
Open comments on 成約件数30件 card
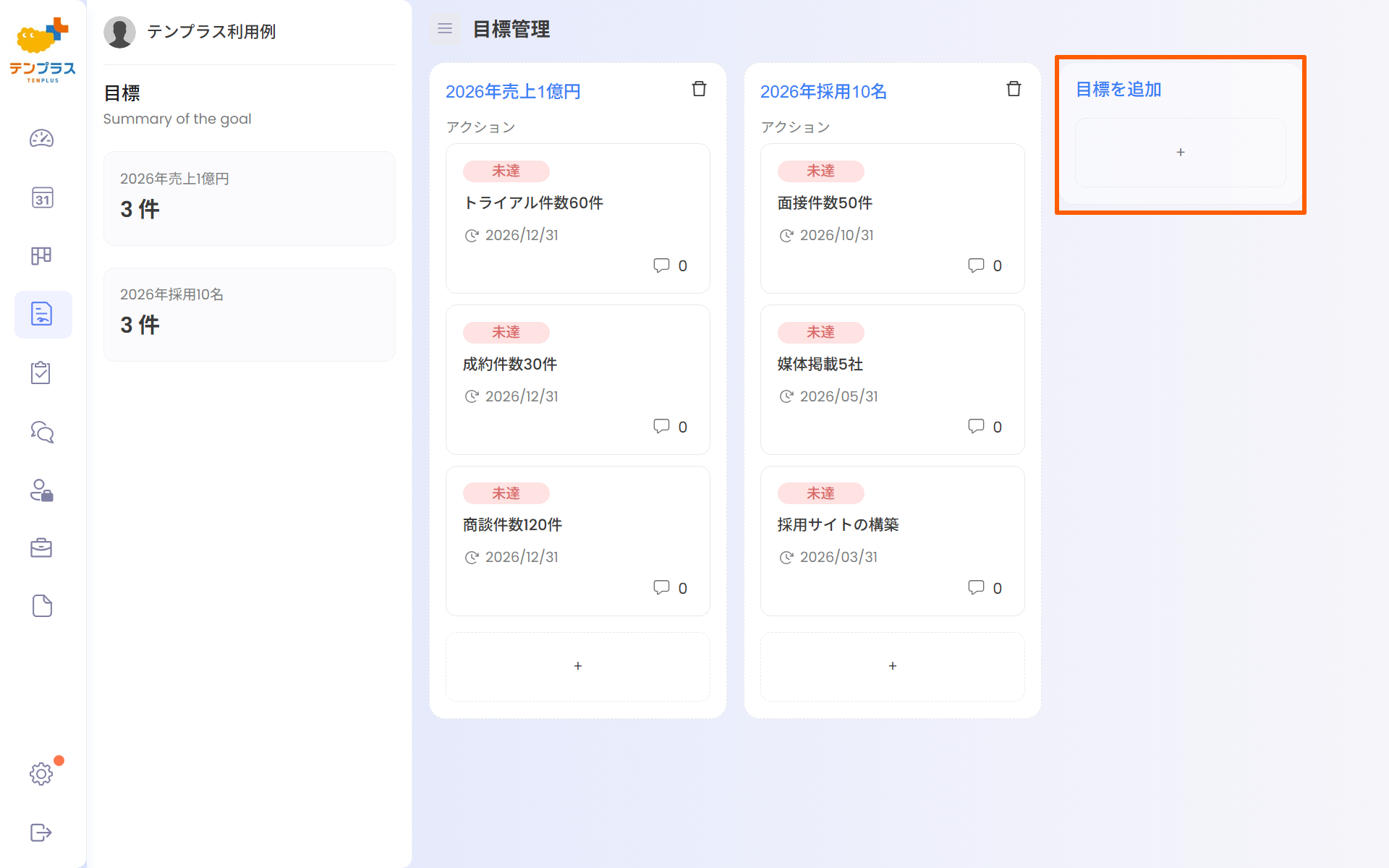(x=671, y=427)
